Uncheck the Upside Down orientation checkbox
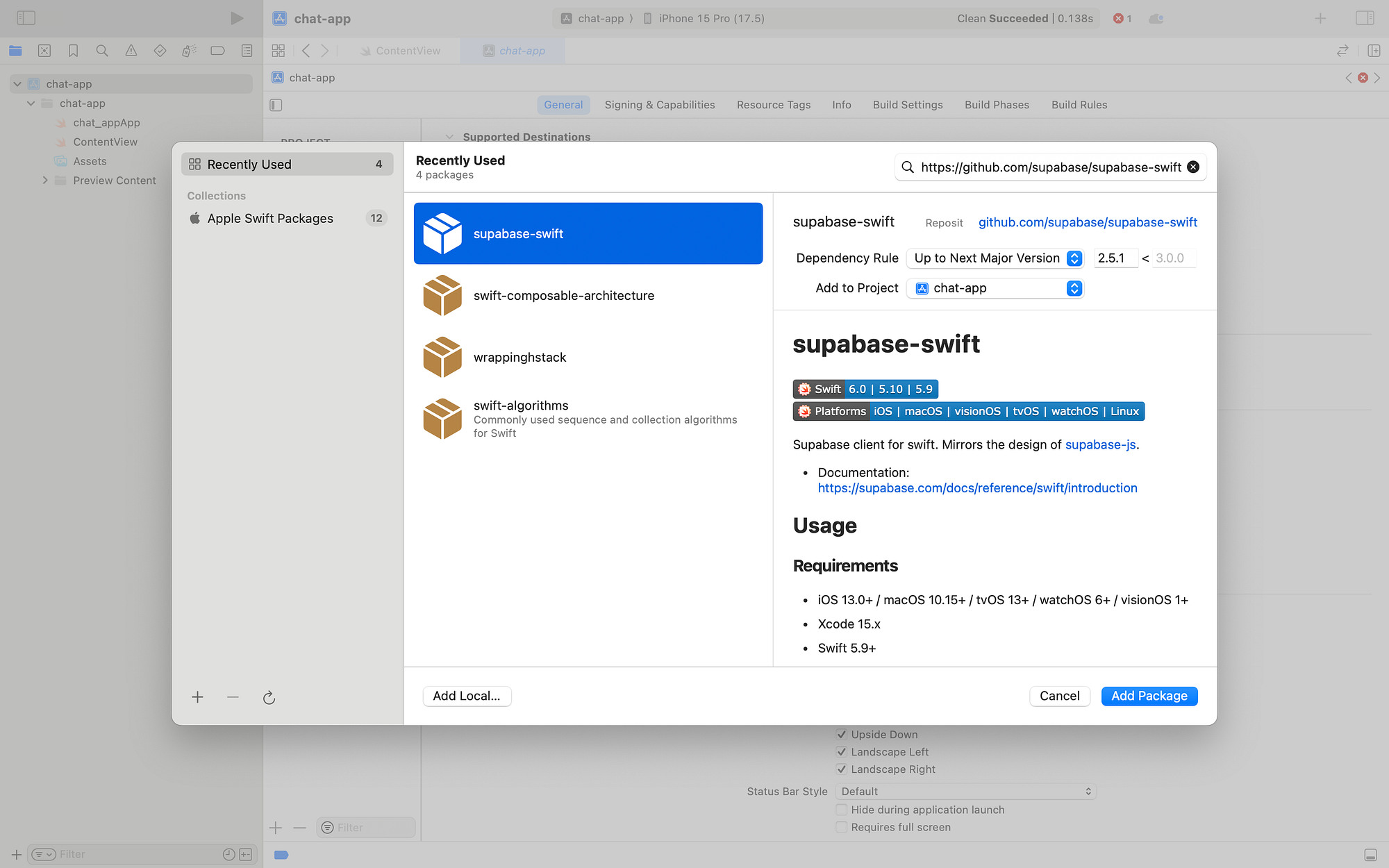 tap(841, 734)
